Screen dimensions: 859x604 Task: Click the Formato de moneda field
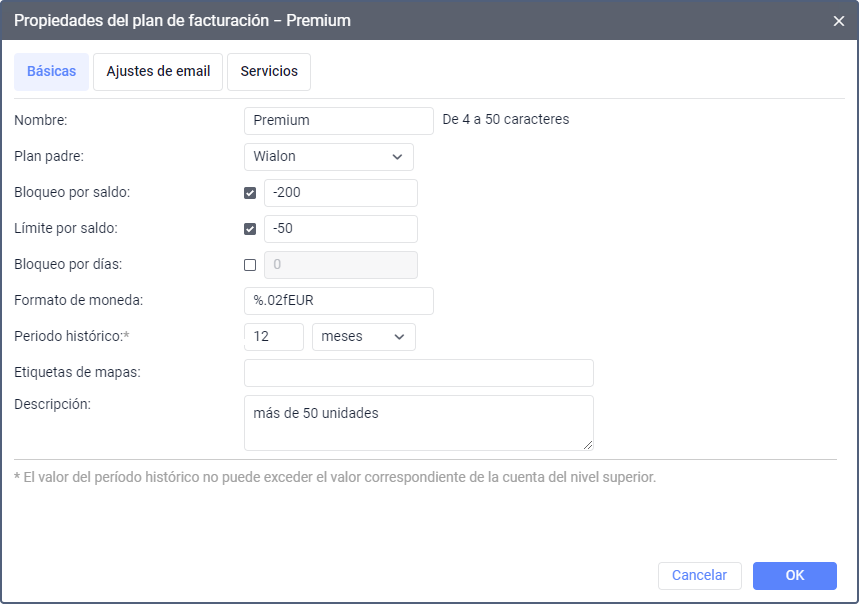click(x=338, y=301)
